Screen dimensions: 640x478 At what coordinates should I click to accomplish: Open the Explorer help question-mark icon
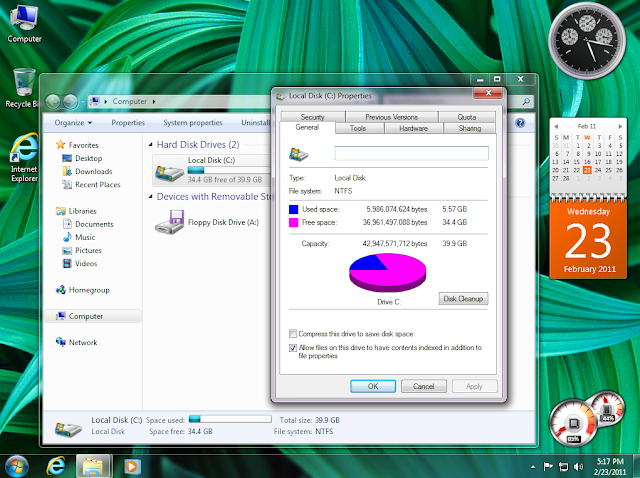click(x=520, y=122)
